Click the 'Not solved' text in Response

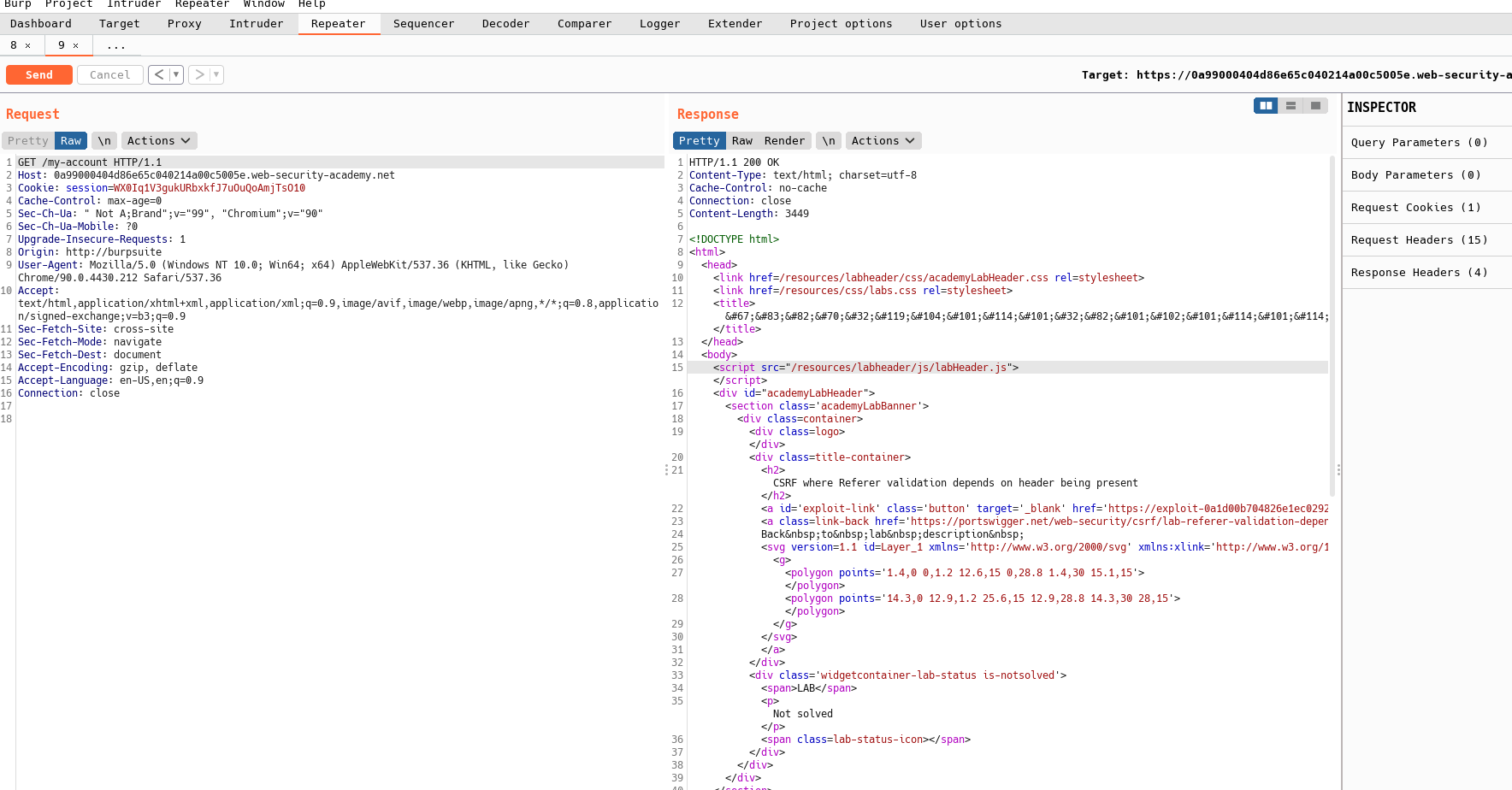(x=803, y=714)
